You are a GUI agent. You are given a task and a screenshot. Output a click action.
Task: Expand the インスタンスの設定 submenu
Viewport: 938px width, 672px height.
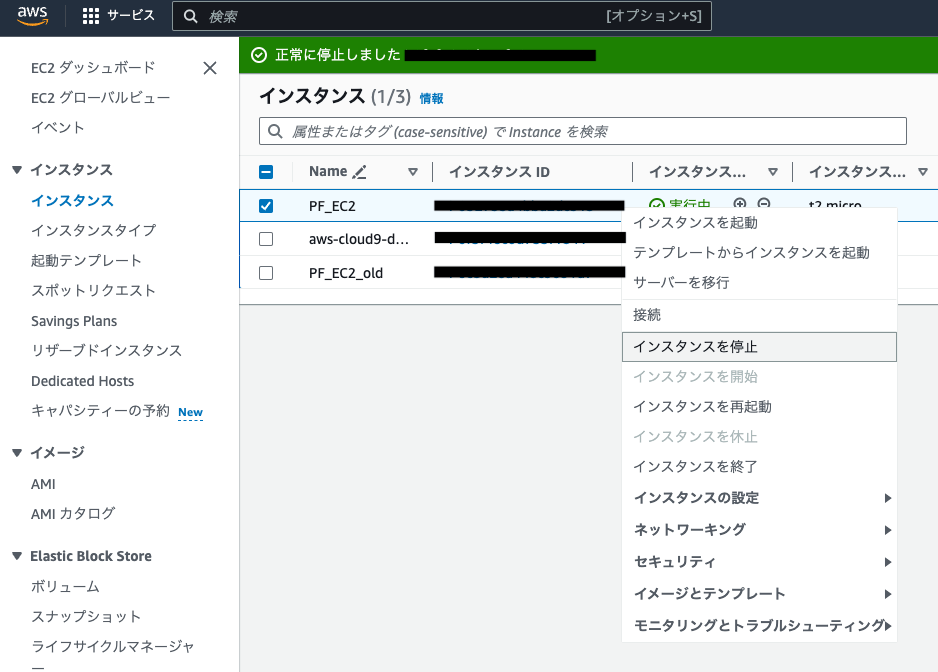pyautogui.click(x=759, y=498)
